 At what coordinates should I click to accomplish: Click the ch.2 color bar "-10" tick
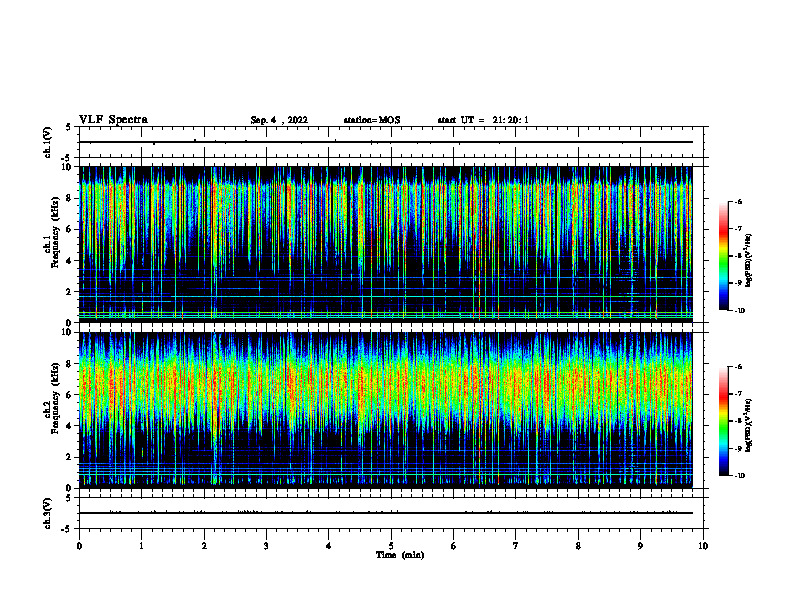739,476
